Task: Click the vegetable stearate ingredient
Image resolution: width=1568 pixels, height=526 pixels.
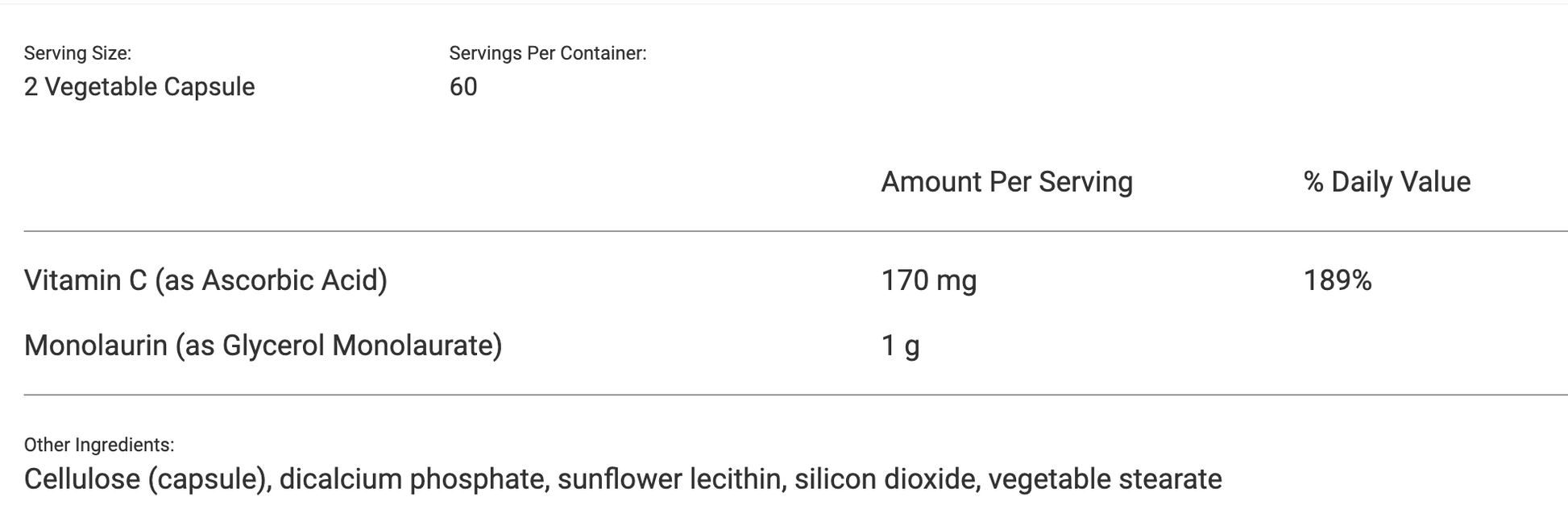Action: [1105, 479]
